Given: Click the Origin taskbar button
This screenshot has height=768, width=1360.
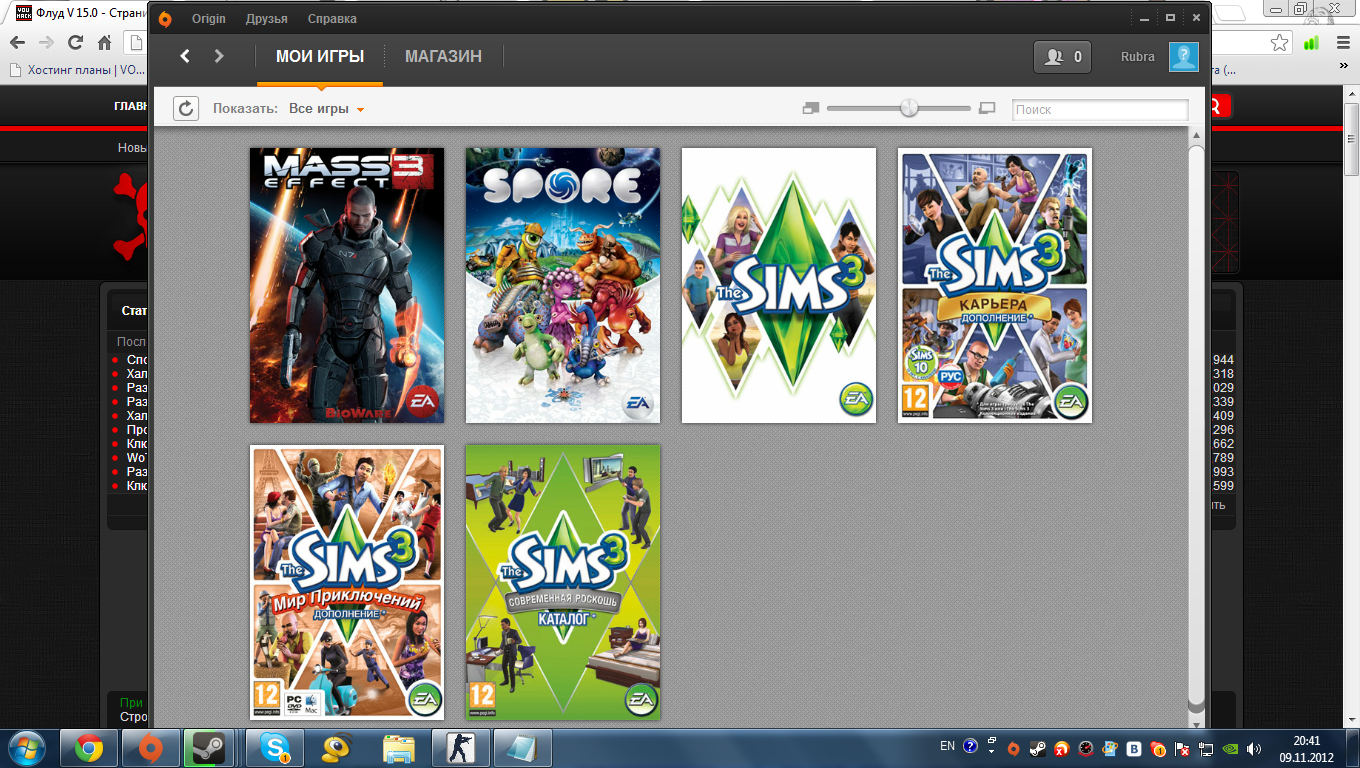Looking at the screenshot, I should (150, 748).
